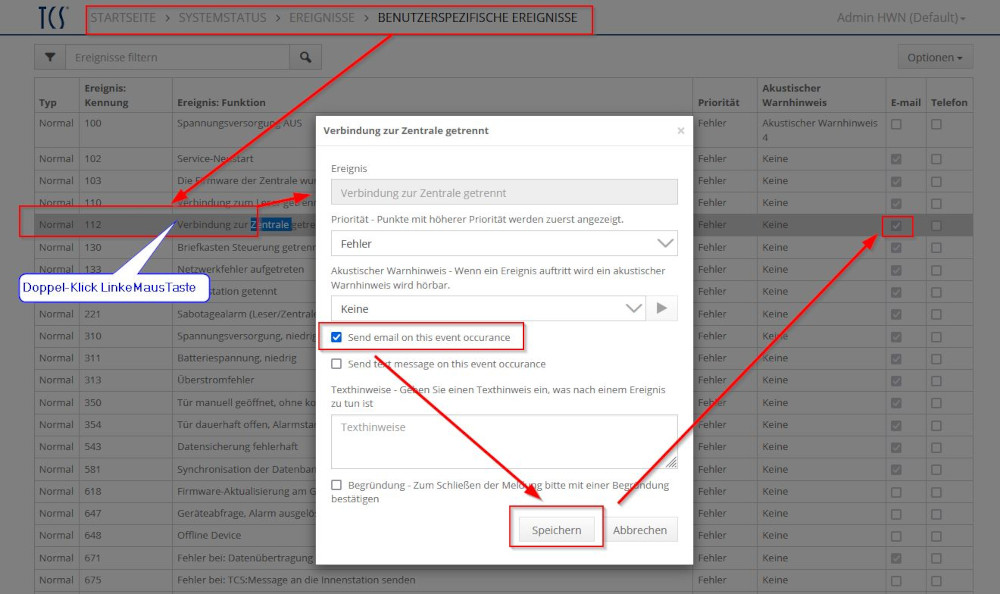This screenshot has width=1000, height=594.
Task: Click into the Texthinweise text area
Action: 504,442
